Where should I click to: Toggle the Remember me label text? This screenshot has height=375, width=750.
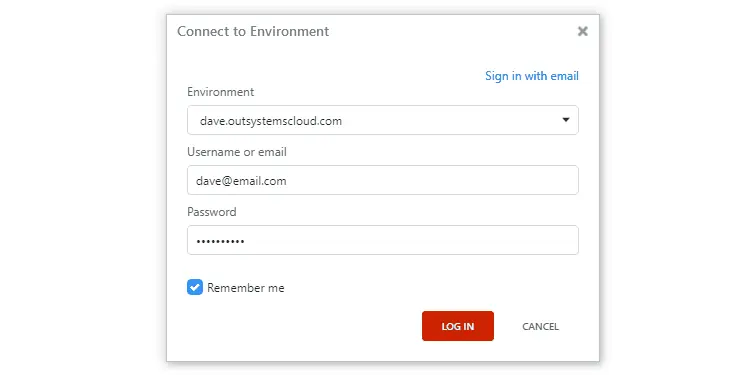tap(246, 288)
